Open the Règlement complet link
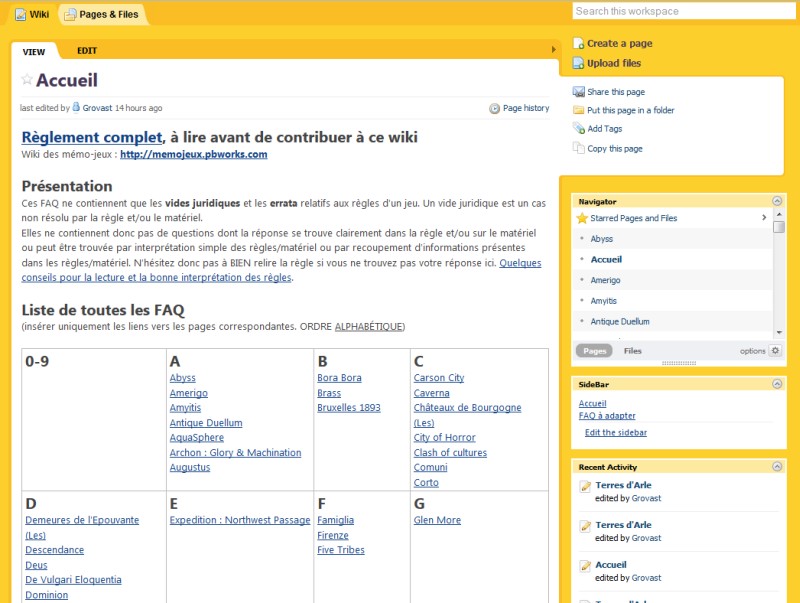The width and height of the screenshot is (800, 603). coord(91,137)
